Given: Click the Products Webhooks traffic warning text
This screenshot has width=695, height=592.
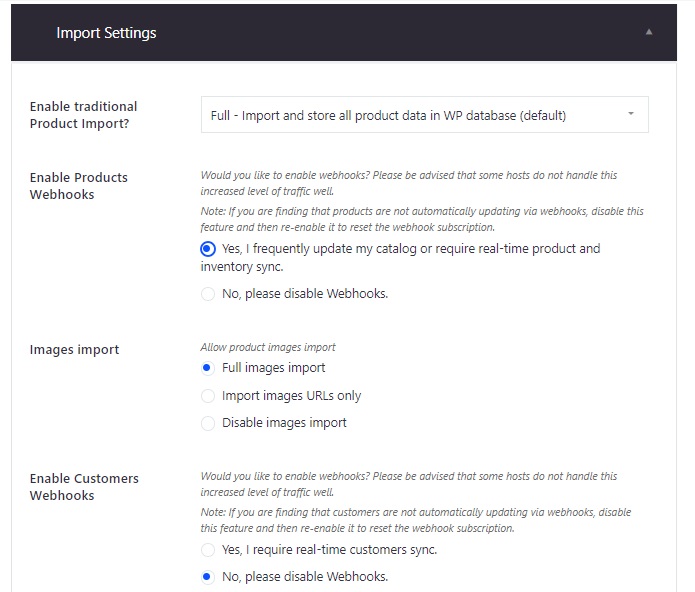Looking at the screenshot, I should (408, 182).
